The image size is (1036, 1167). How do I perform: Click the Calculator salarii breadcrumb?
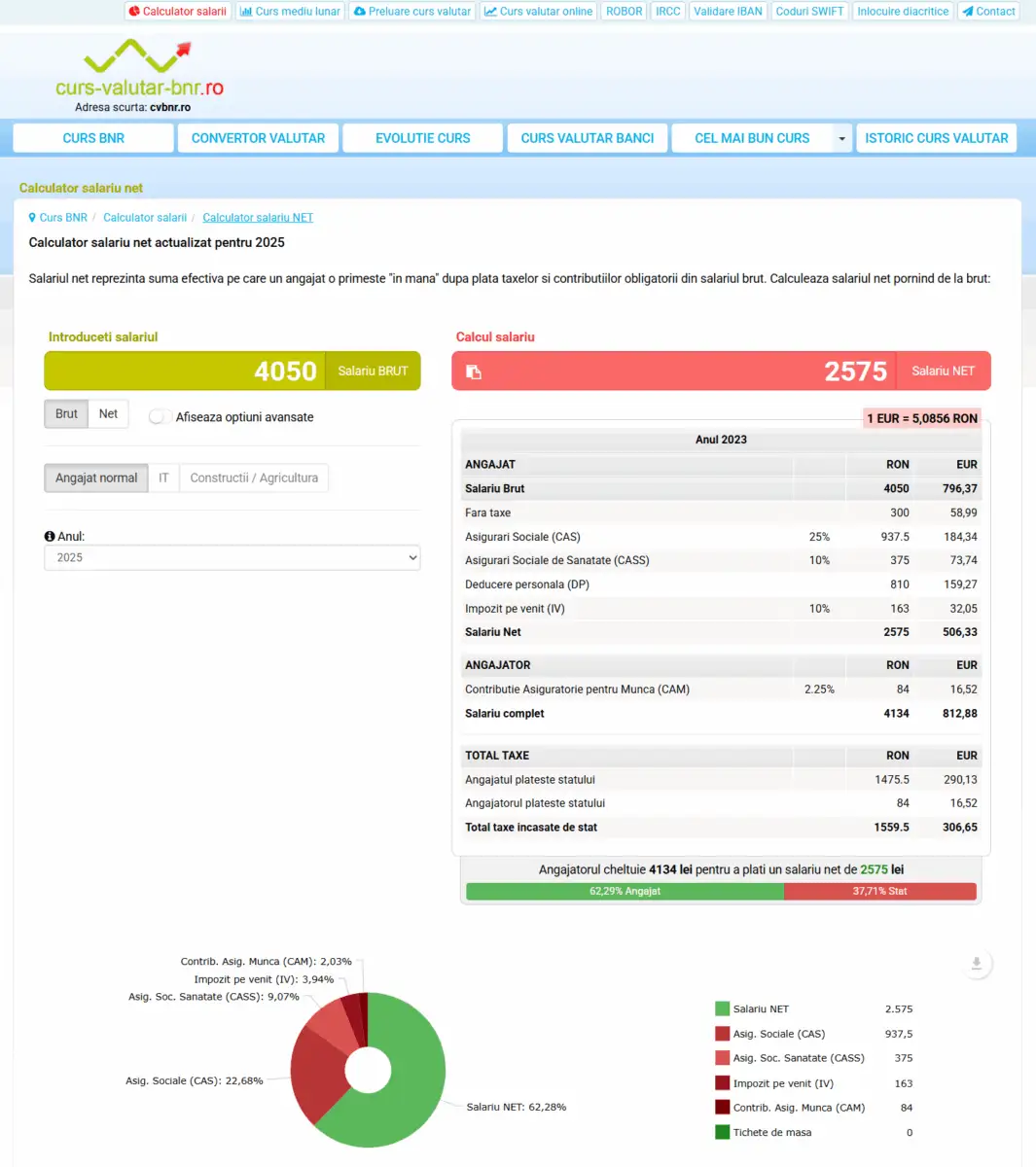click(x=145, y=218)
